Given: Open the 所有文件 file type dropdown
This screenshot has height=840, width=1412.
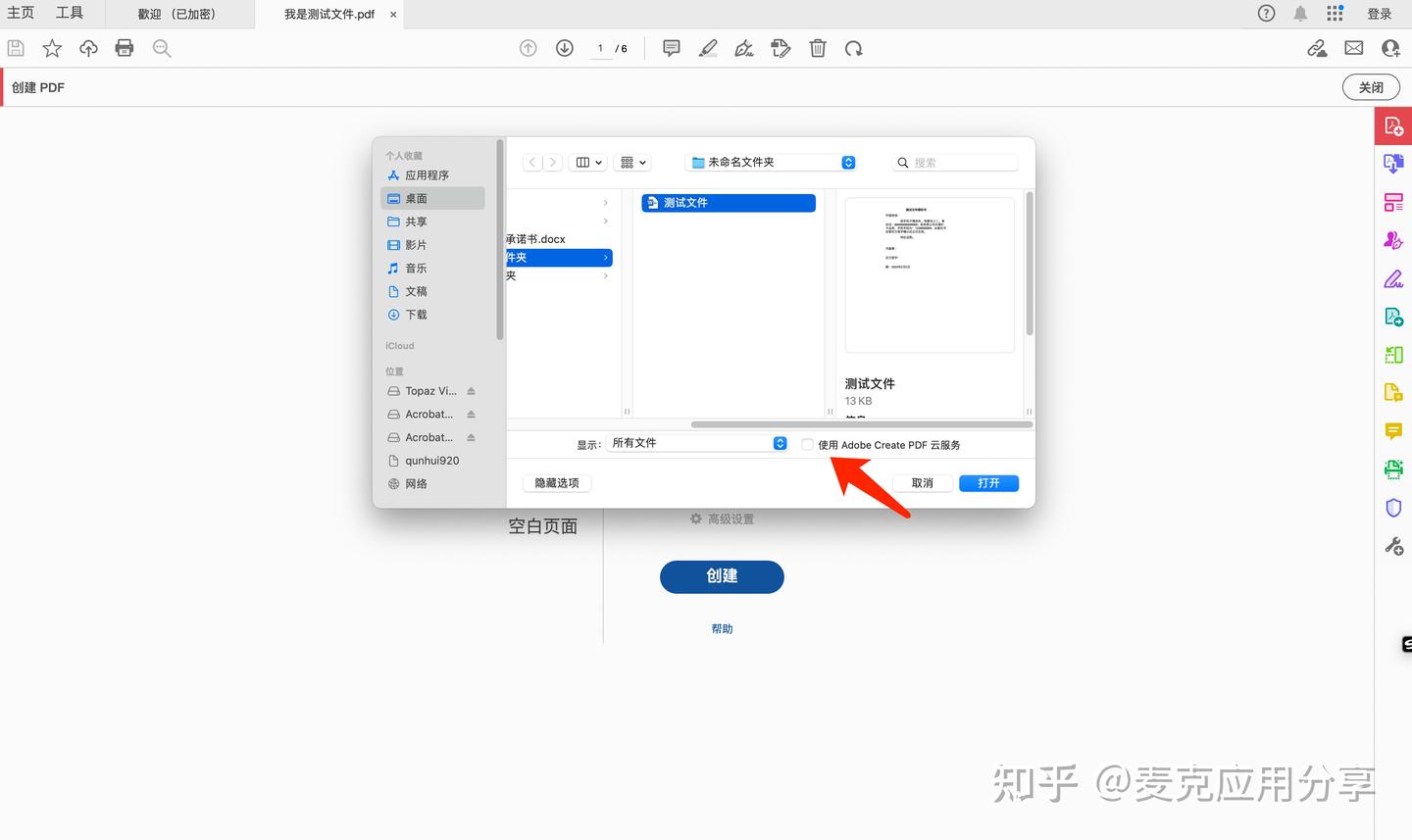Looking at the screenshot, I should (x=696, y=443).
